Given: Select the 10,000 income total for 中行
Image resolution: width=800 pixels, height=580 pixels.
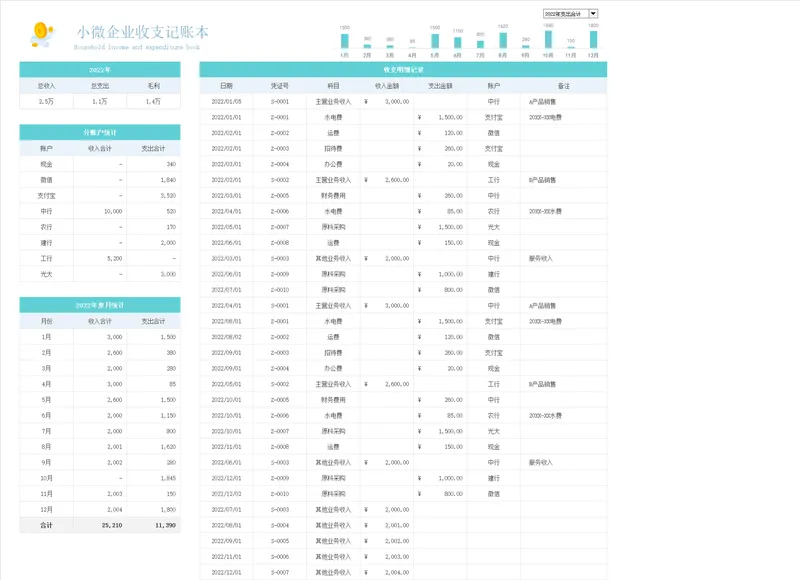Looking at the screenshot, I should click(x=100, y=211).
